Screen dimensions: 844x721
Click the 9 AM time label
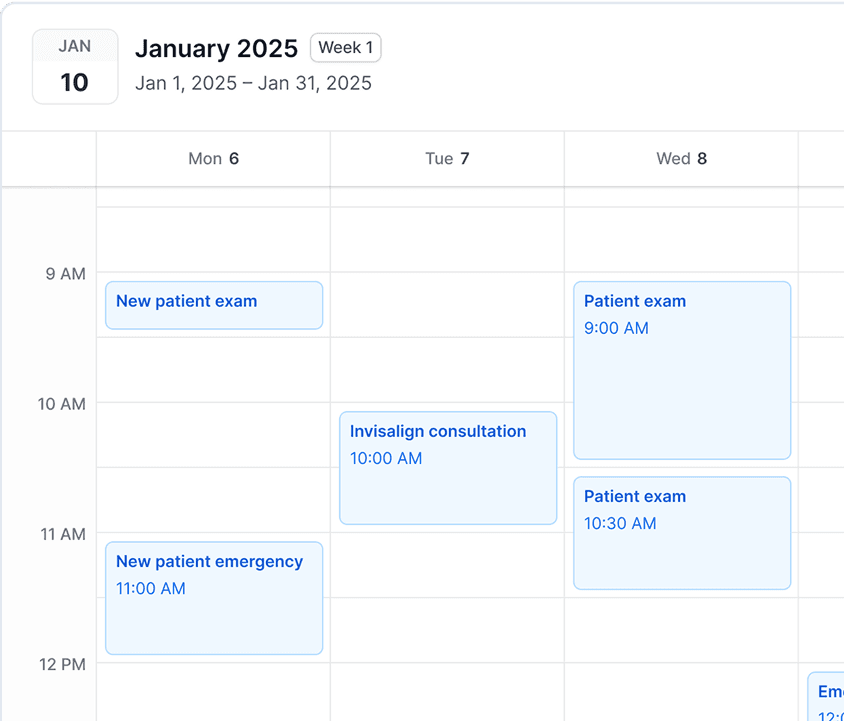click(x=66, y=273)
